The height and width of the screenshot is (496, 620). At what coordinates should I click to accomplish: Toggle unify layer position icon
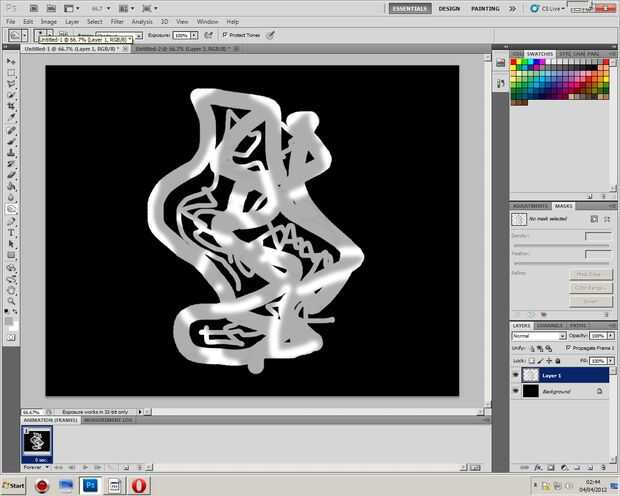pos(532,348)
